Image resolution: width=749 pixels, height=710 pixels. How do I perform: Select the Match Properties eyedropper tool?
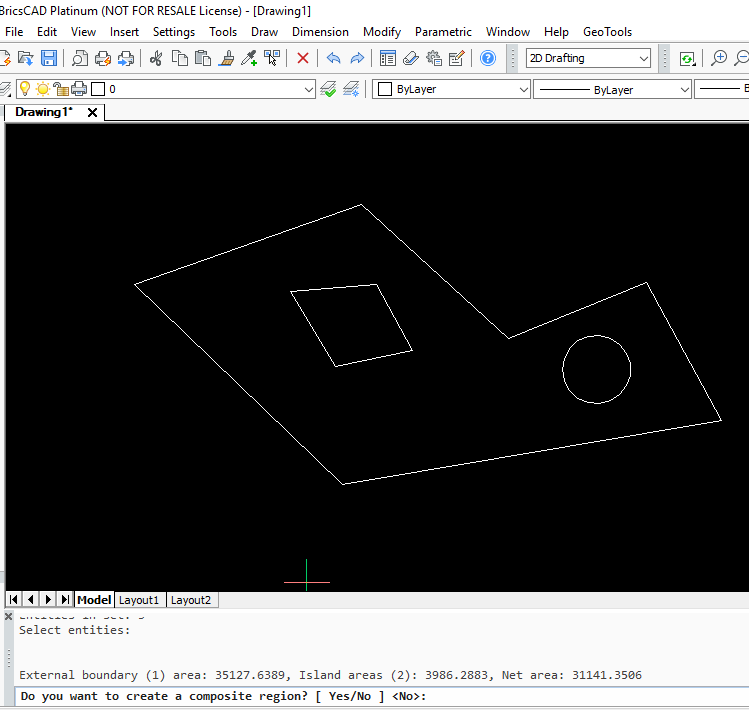(249, 58)
